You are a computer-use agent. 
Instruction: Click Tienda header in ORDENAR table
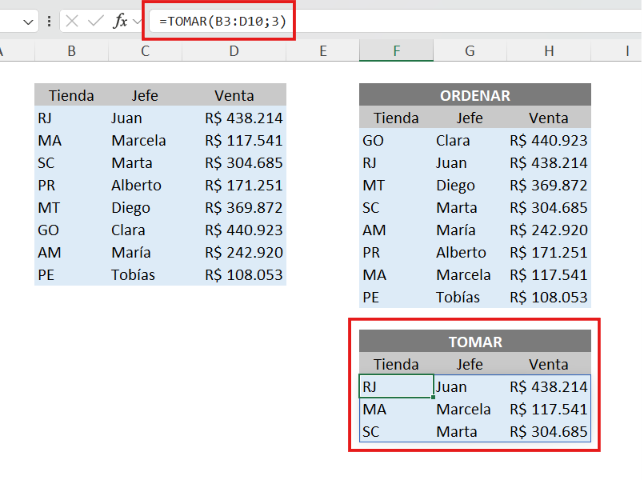pos(396,118)
